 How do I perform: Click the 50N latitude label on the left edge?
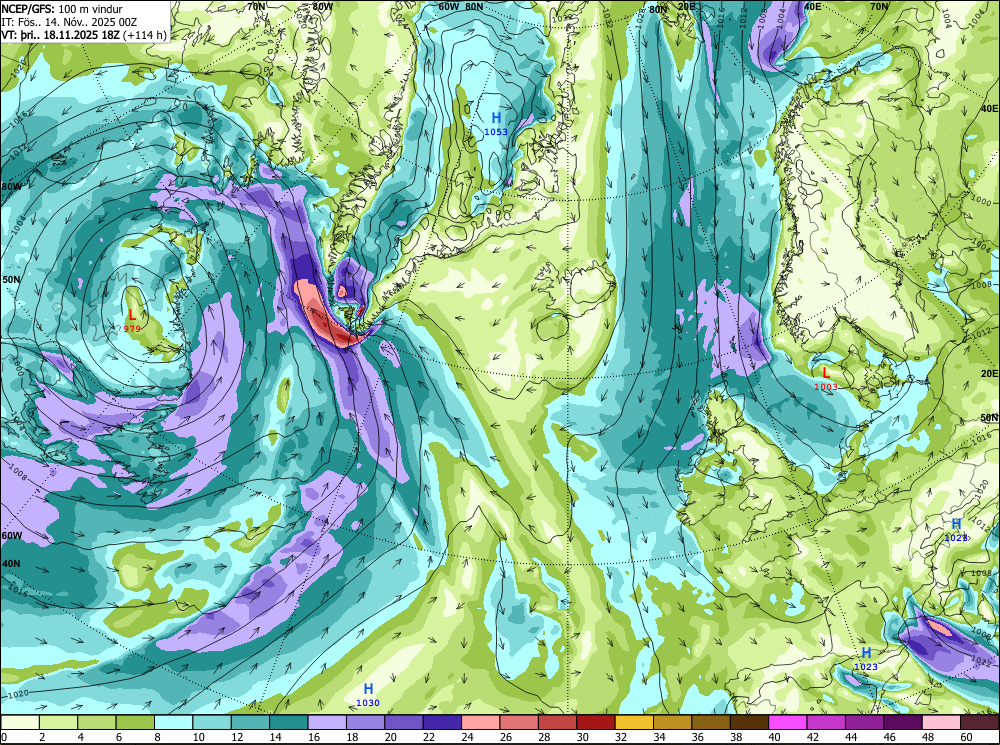tap(11, 279)
